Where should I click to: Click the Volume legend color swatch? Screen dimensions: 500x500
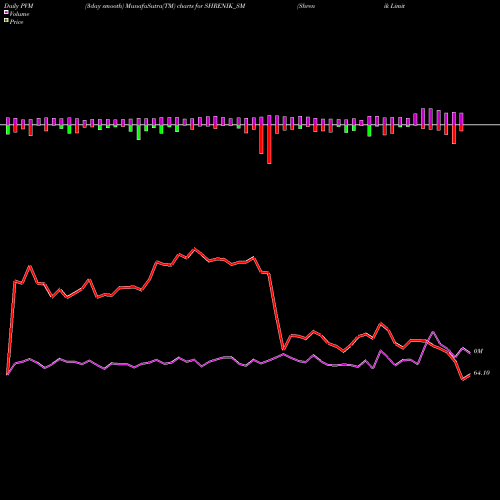tap(6, 13)
